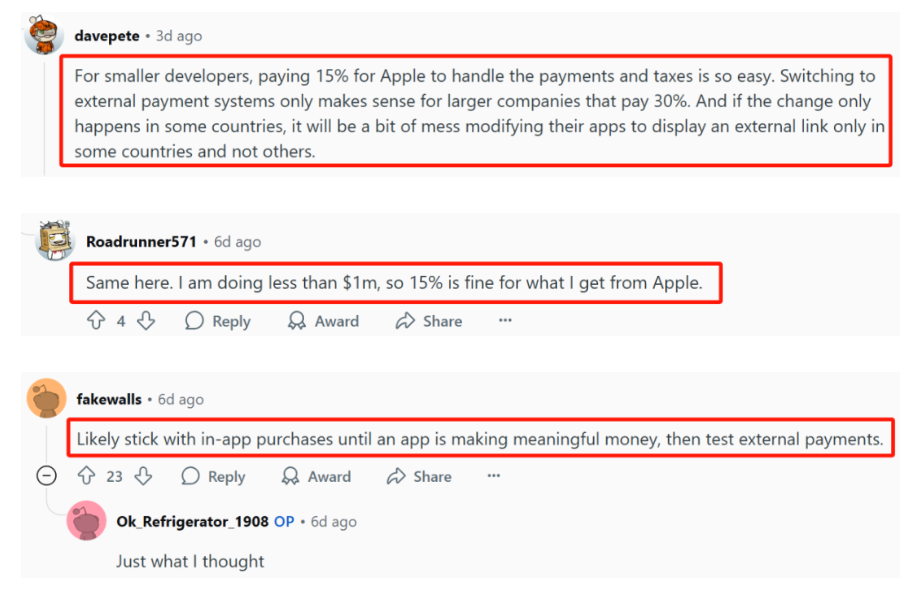919x589 pixels.
Task: Reply to Roadrunner571's comment
Action: tap(217, 321)
